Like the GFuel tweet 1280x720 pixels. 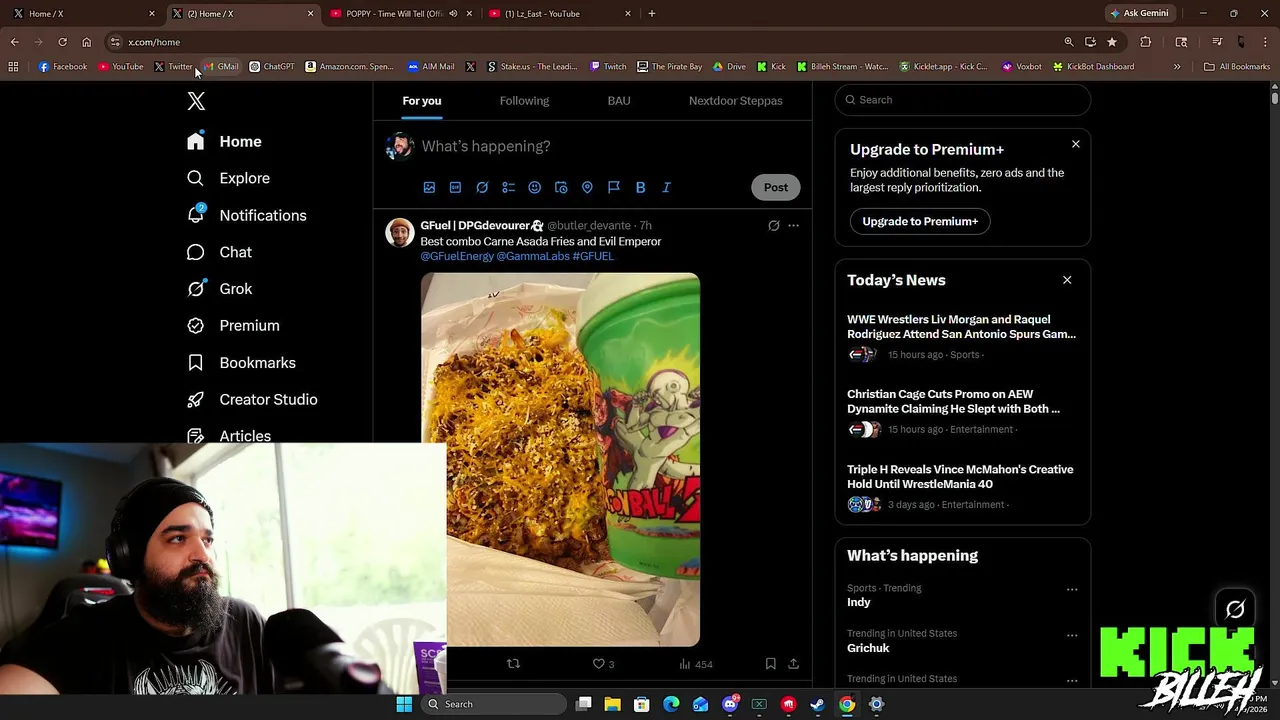(x=603, y=664)
